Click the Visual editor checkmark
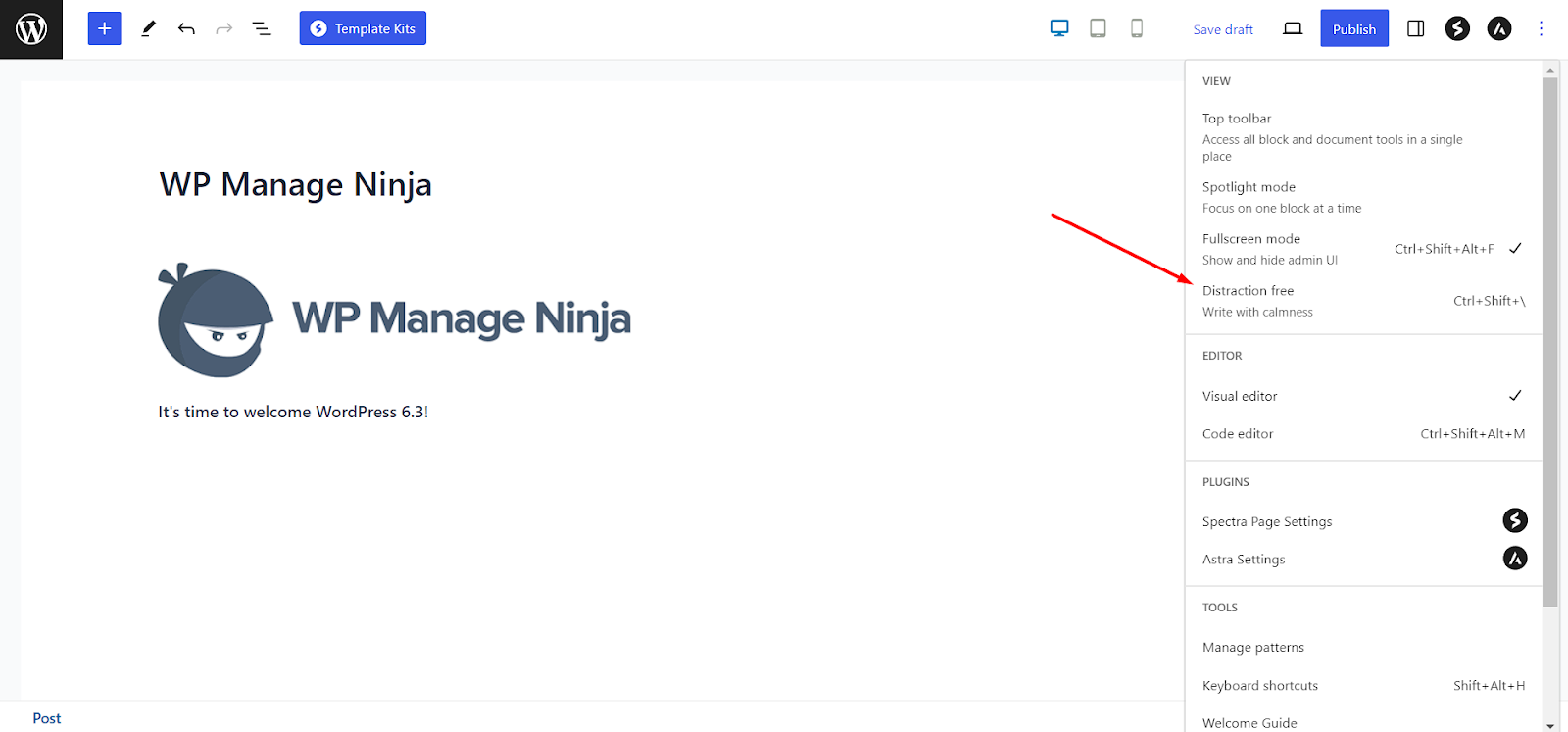This screenshot has width=1568, height=732. click(1515, 396)
